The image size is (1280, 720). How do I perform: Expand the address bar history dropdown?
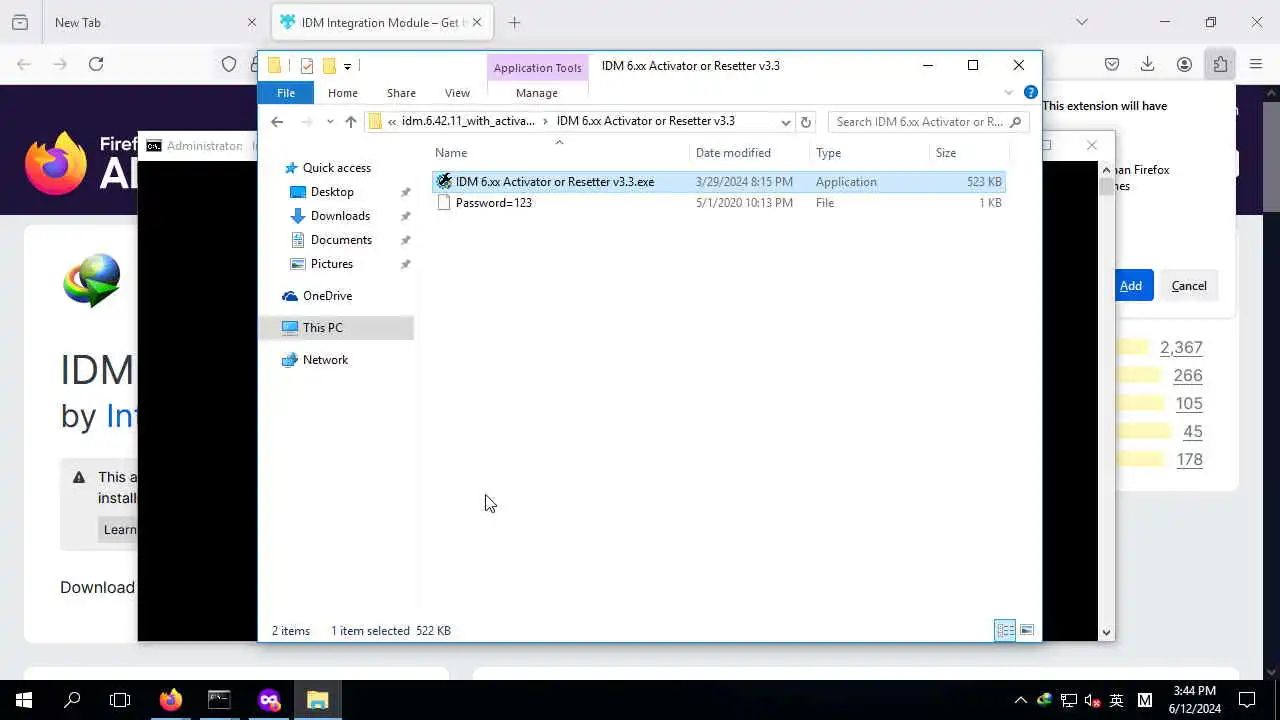point(786,122)
